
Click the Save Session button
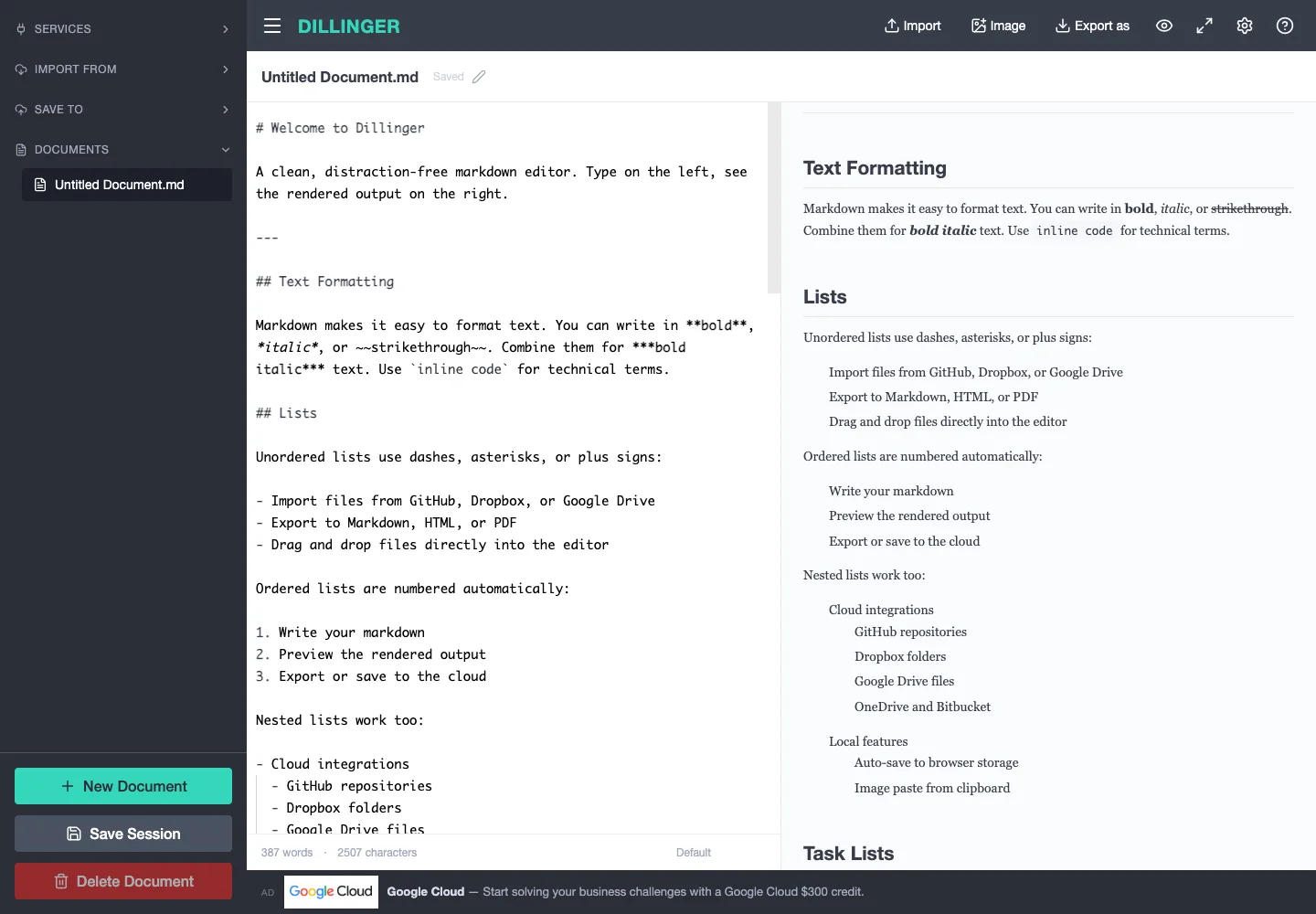click(x=123, y=834)
